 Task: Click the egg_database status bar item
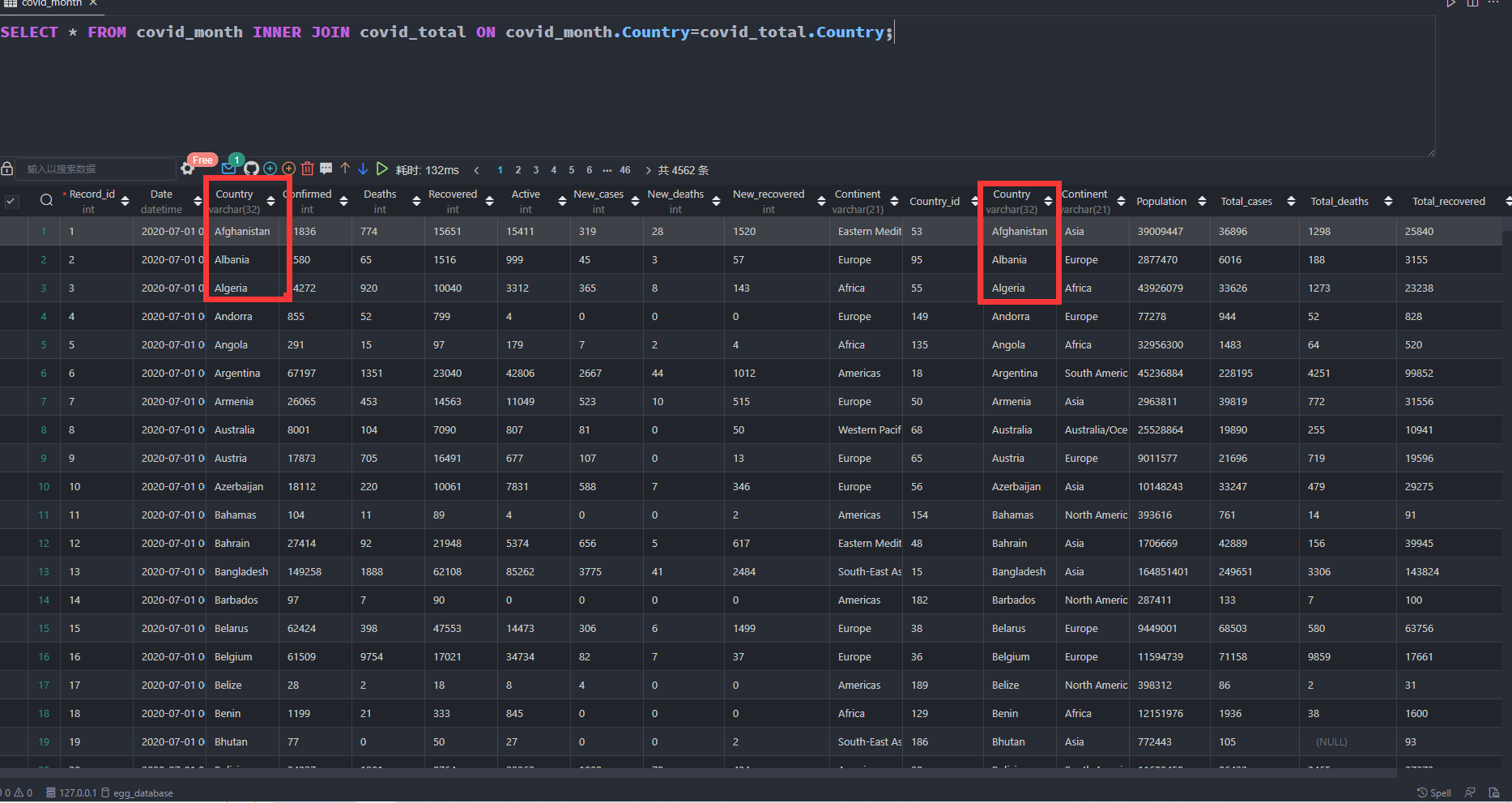click(x=137, y=792)
